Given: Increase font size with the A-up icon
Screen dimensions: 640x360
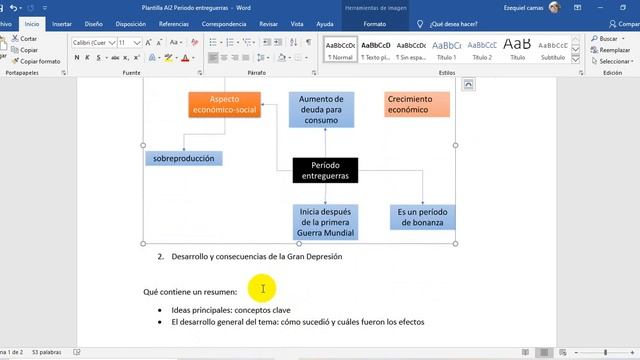Looking at the screenshot, I should click(x=149, y=42).
